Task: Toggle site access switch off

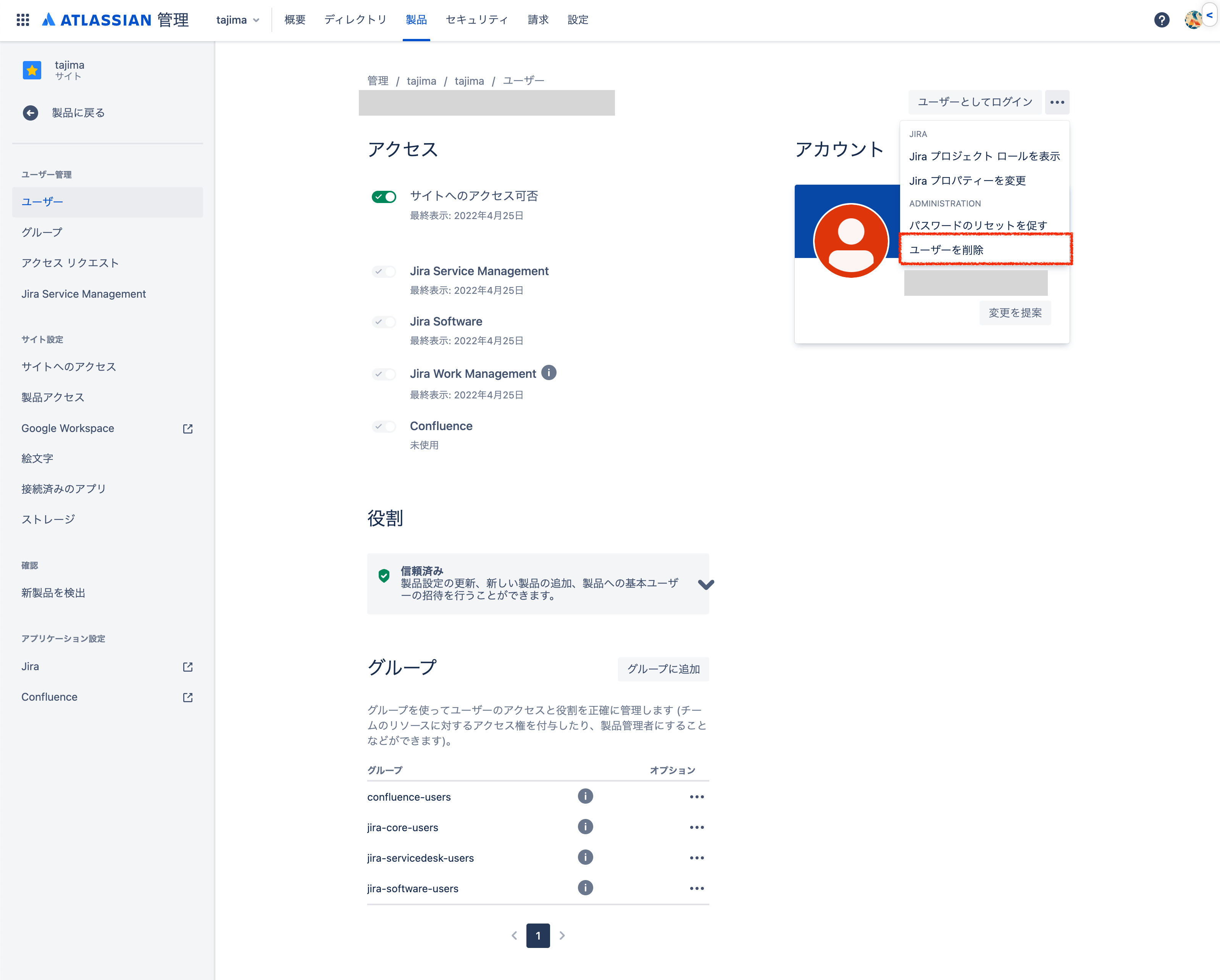Action: coord(384,196)
